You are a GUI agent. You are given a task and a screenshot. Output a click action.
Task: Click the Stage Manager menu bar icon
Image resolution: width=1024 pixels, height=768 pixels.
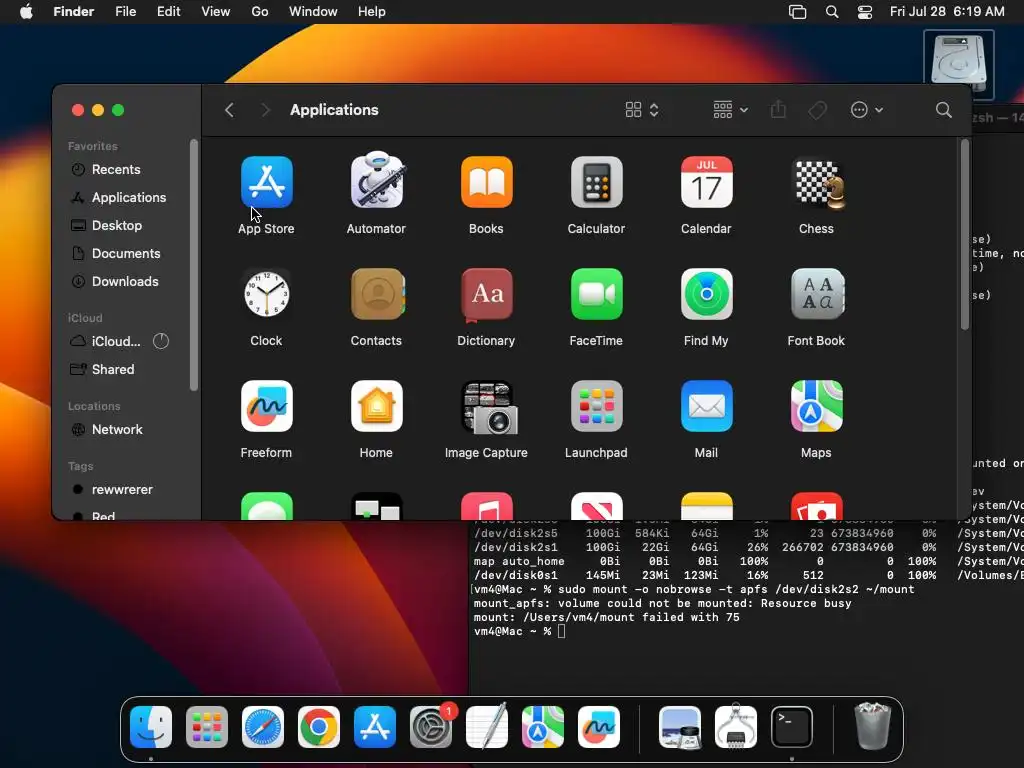[797, 12]
